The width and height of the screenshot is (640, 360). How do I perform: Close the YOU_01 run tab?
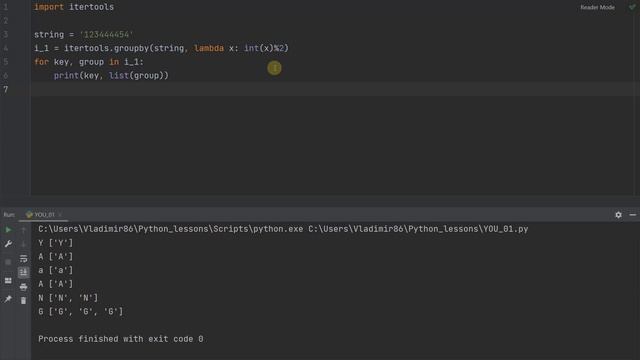tap(60, 215)
